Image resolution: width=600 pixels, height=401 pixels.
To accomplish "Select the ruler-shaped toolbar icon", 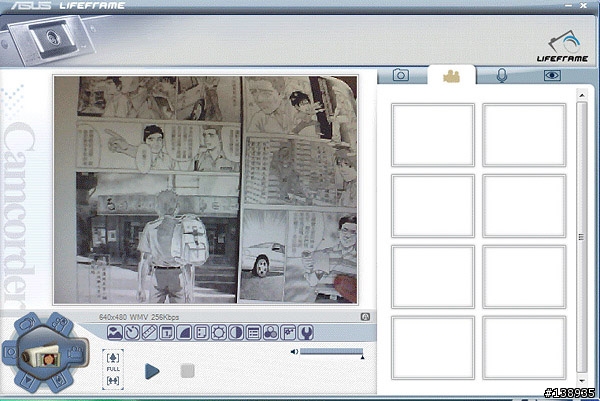I will [x=150, y=333].
